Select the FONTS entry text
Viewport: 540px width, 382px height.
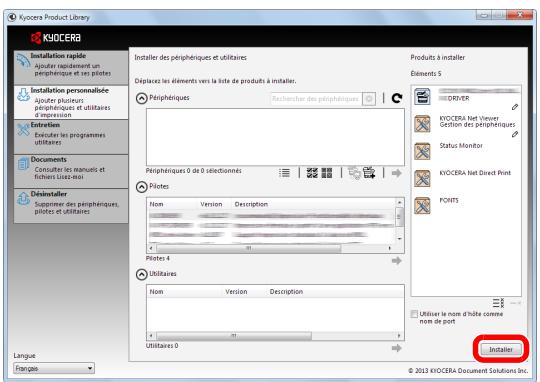pyautogui.click(x=449, y=200)
